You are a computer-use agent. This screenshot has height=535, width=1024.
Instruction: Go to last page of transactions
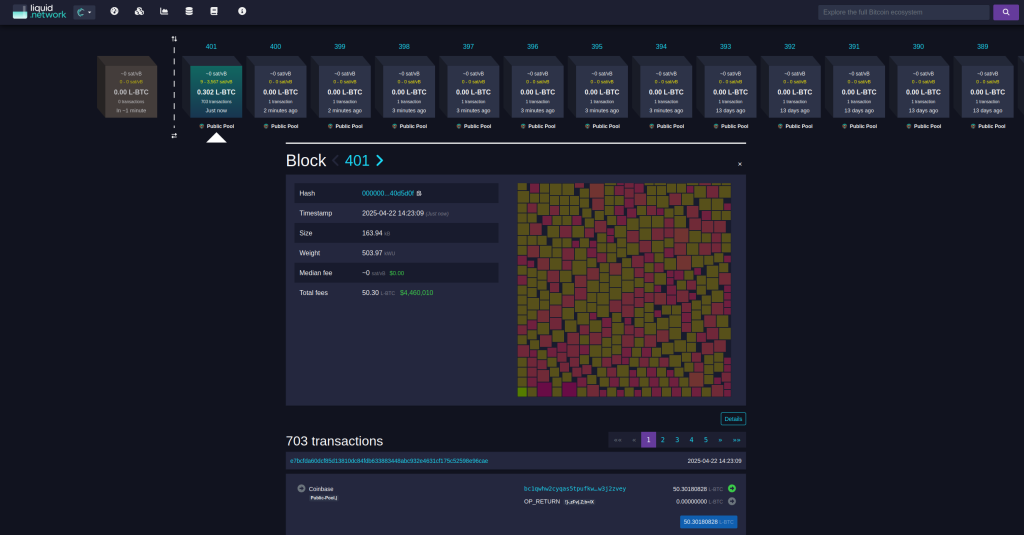tap(737, 440)
